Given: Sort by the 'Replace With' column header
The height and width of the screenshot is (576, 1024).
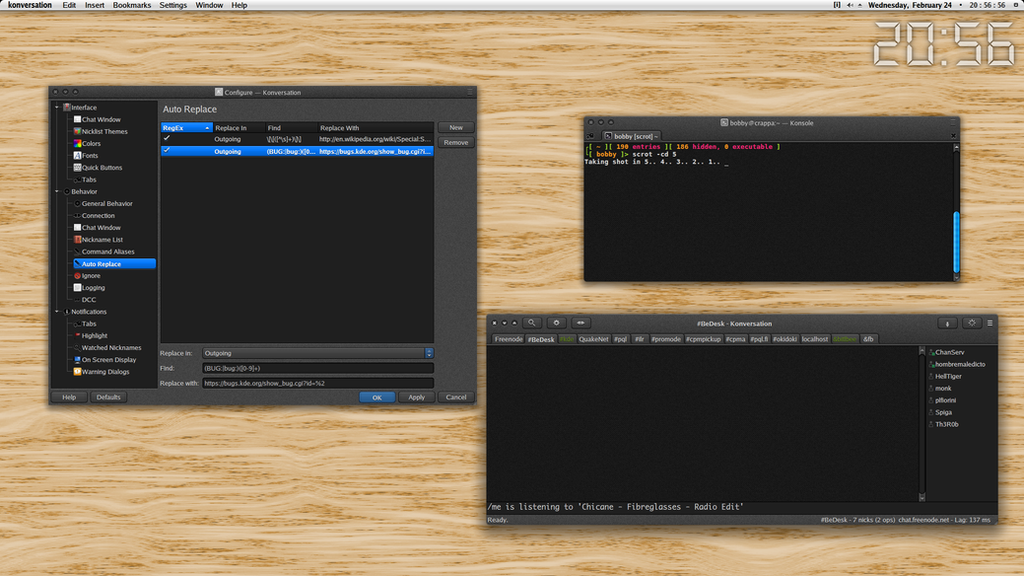Looking at the screenshot, I should point(376,128).
